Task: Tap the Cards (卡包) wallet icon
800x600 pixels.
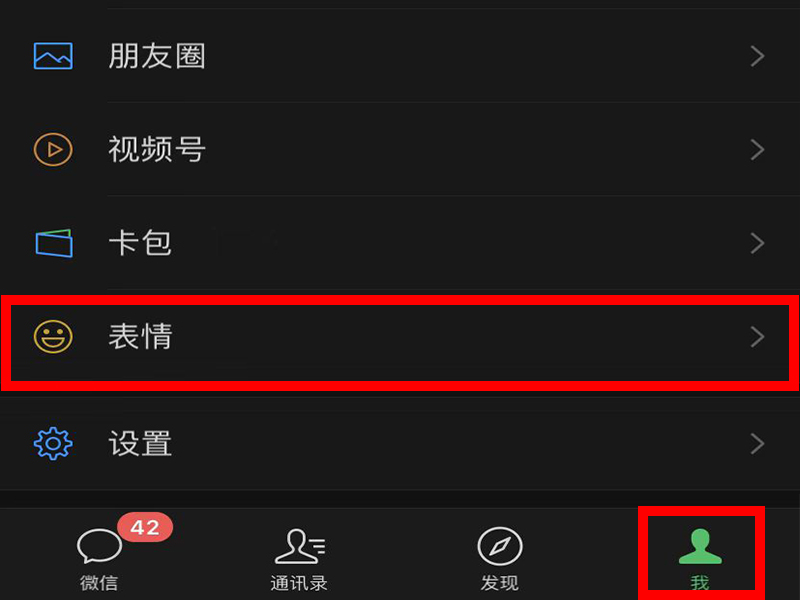Action: (x=54, y=243)
